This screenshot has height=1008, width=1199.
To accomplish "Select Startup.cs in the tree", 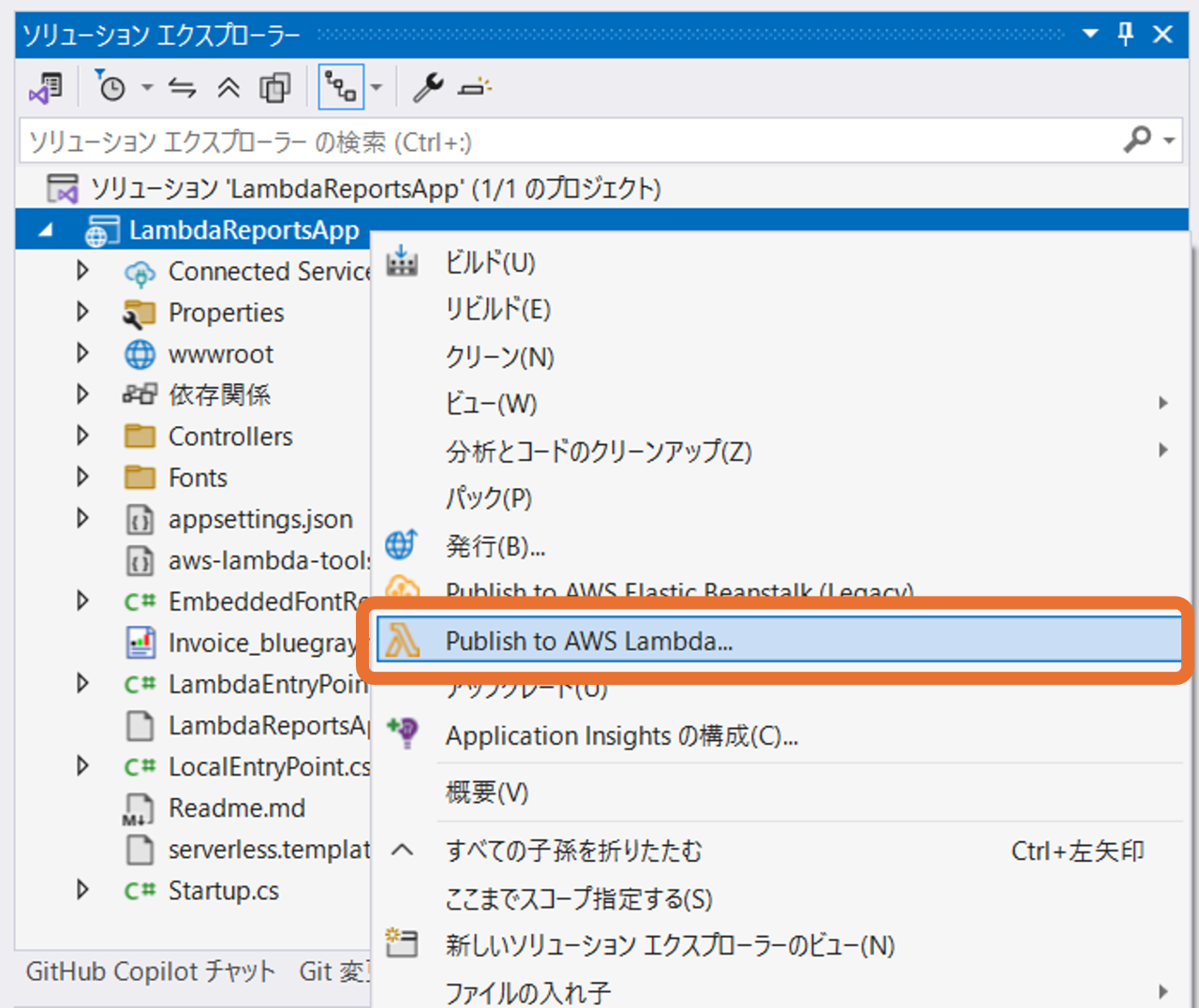I will coord(223,891).
